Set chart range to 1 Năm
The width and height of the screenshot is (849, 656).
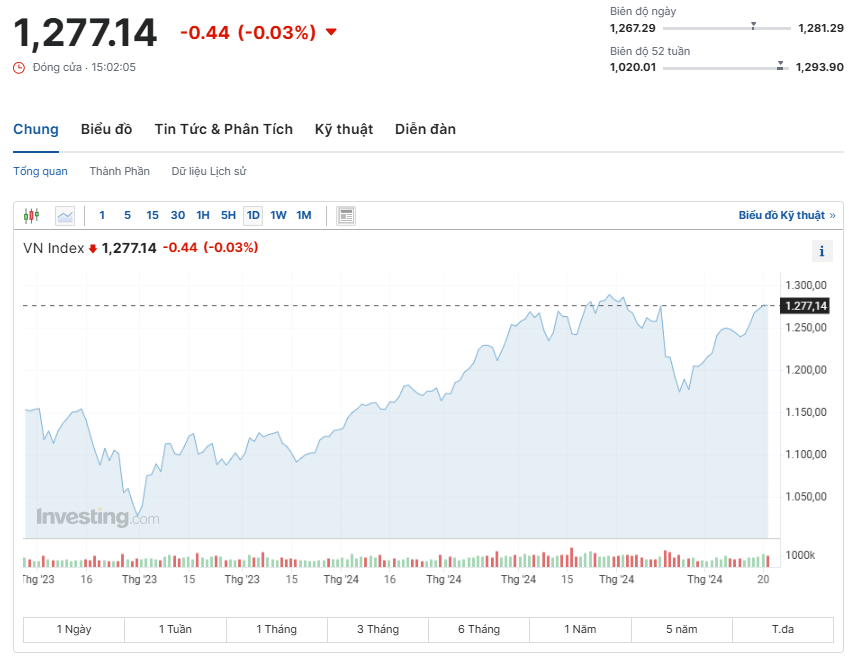click(x=580, y=629)
